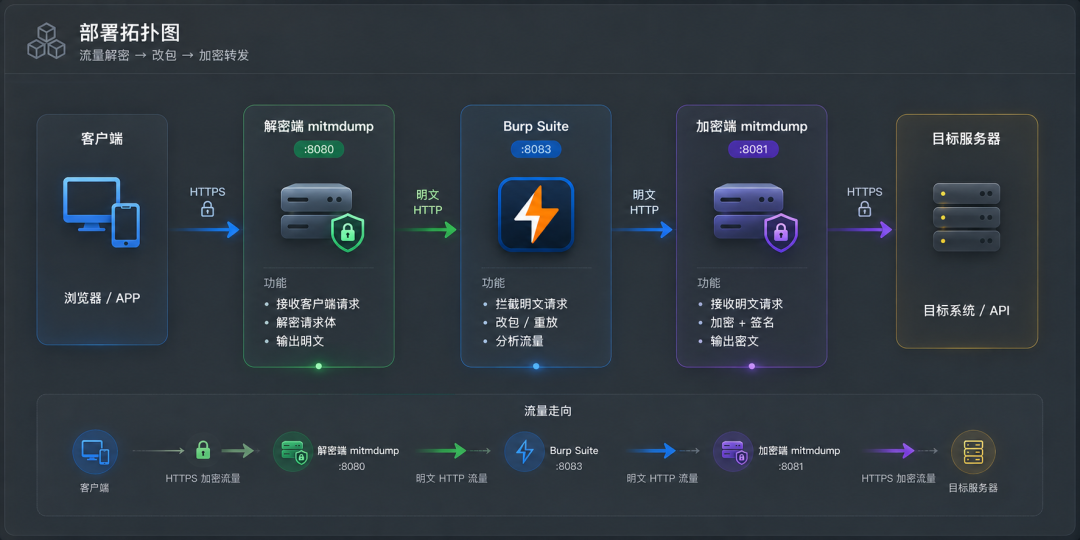Click the 流量走向 section heading
Viewport: 1080px width, 540px height.
coord(548,411)
